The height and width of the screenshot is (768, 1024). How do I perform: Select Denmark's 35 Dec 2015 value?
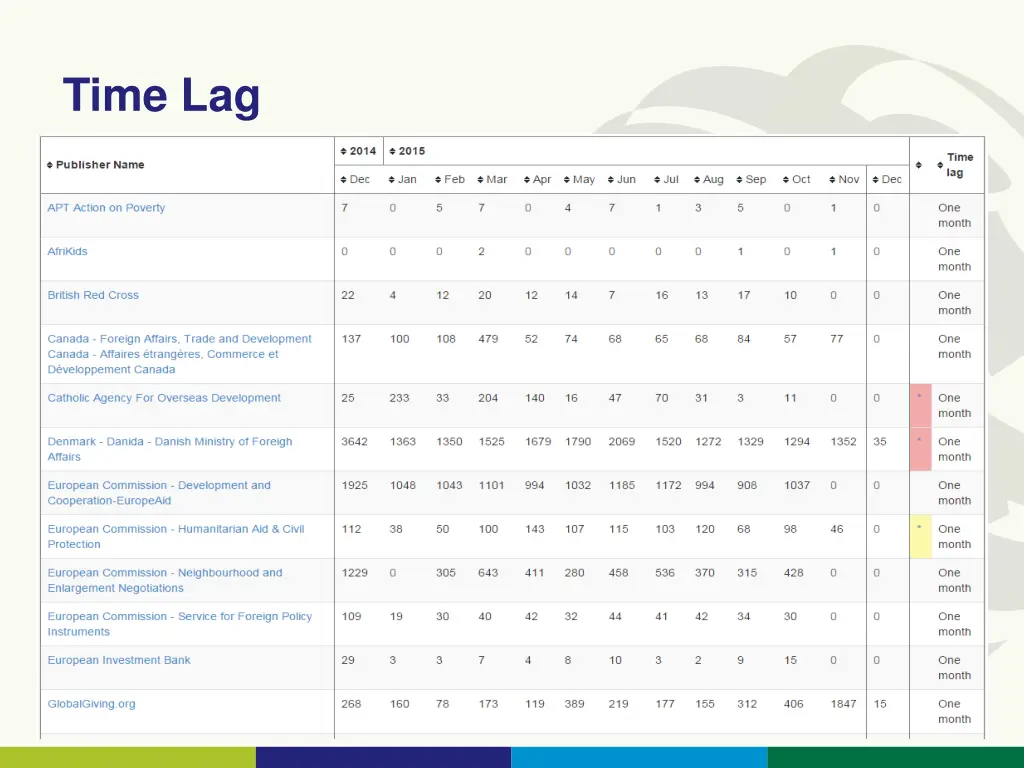click(x=880, y=441)
